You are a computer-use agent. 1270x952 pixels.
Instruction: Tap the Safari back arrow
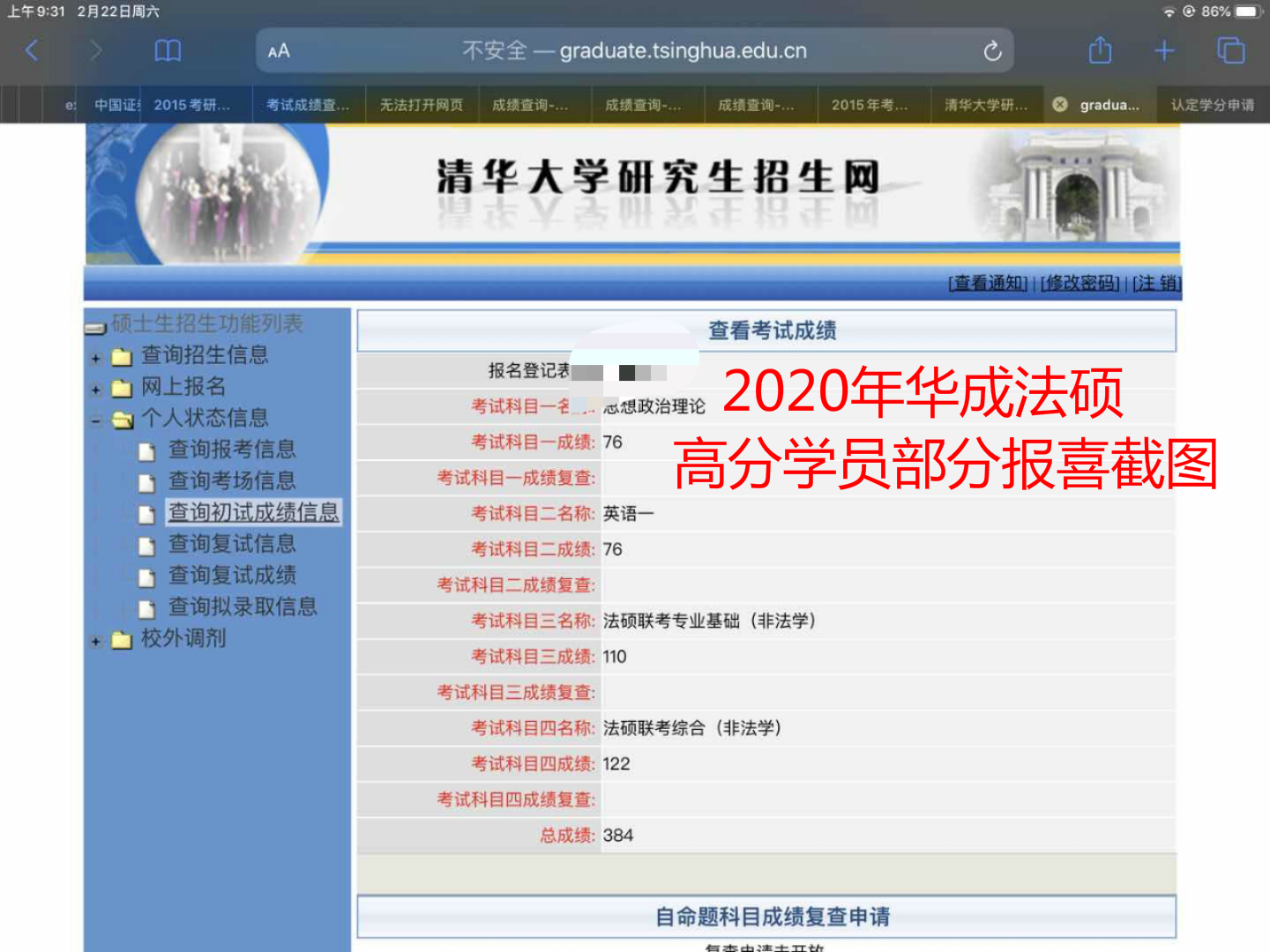coord(32,50)
